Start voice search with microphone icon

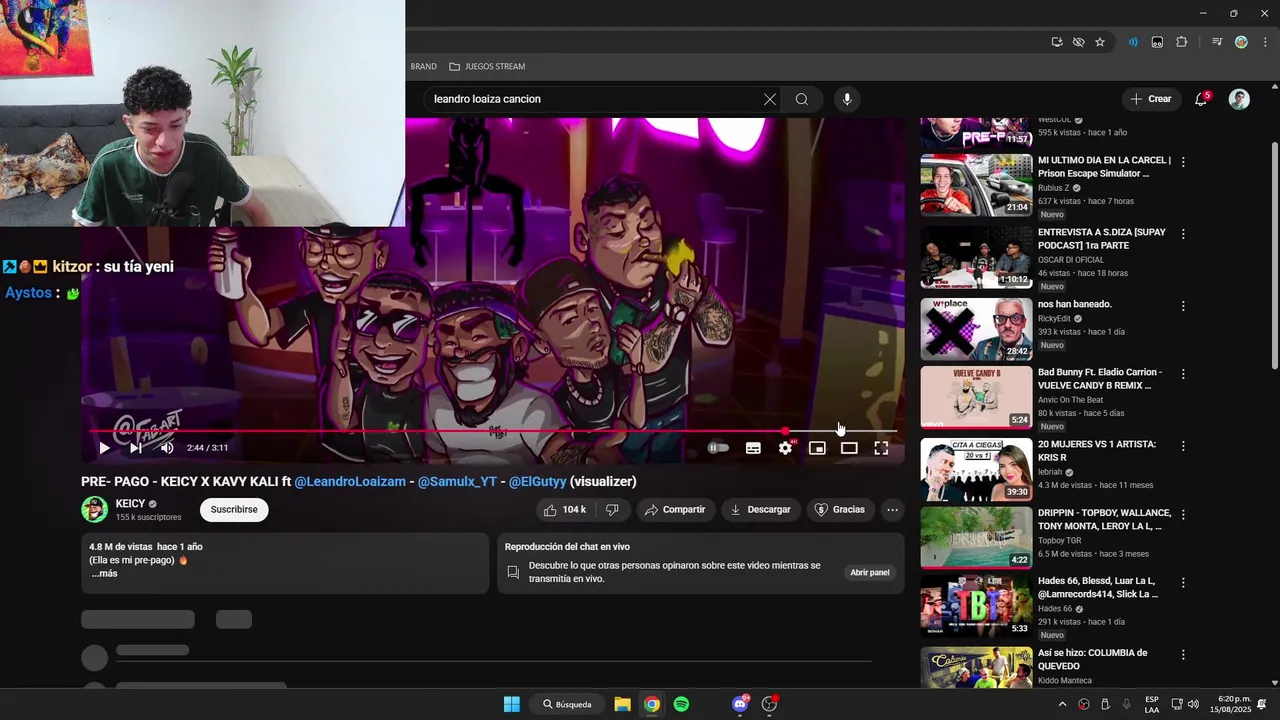pos(847,99)
